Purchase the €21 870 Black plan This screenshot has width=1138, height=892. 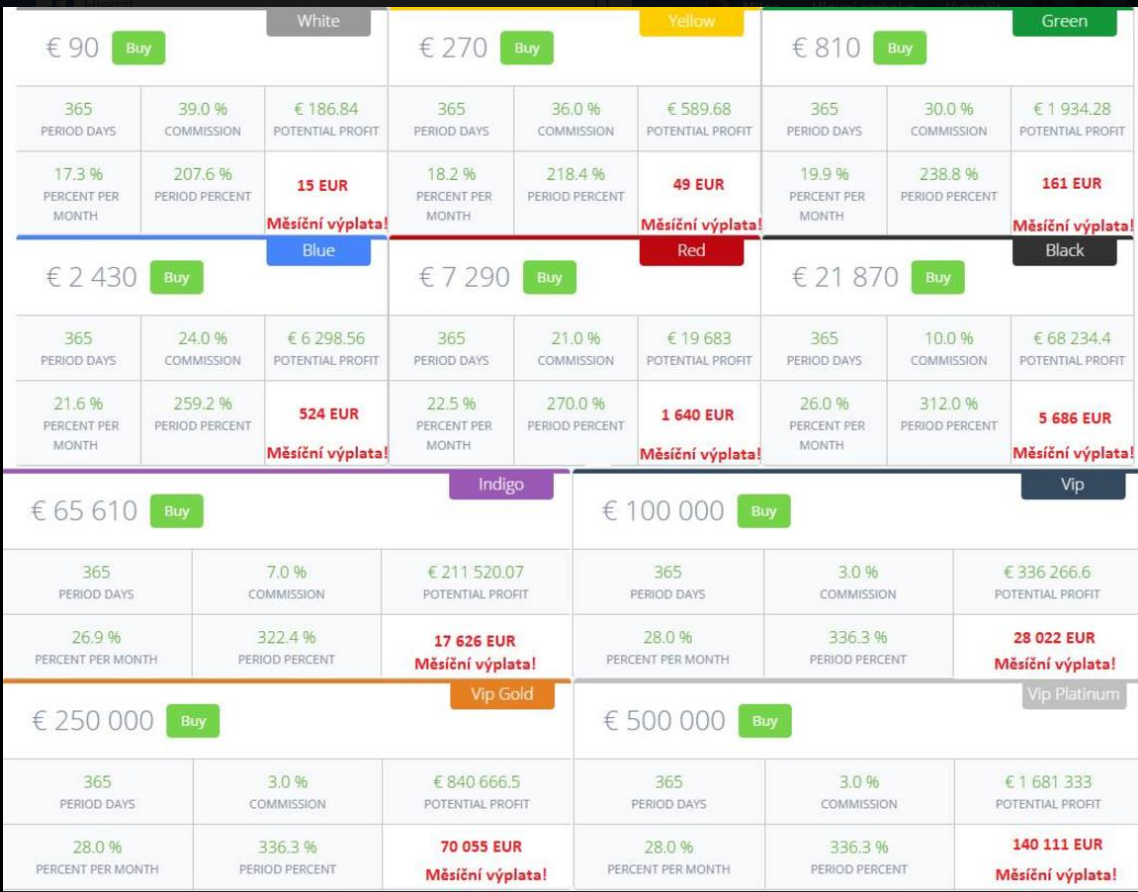pos(937,278)
